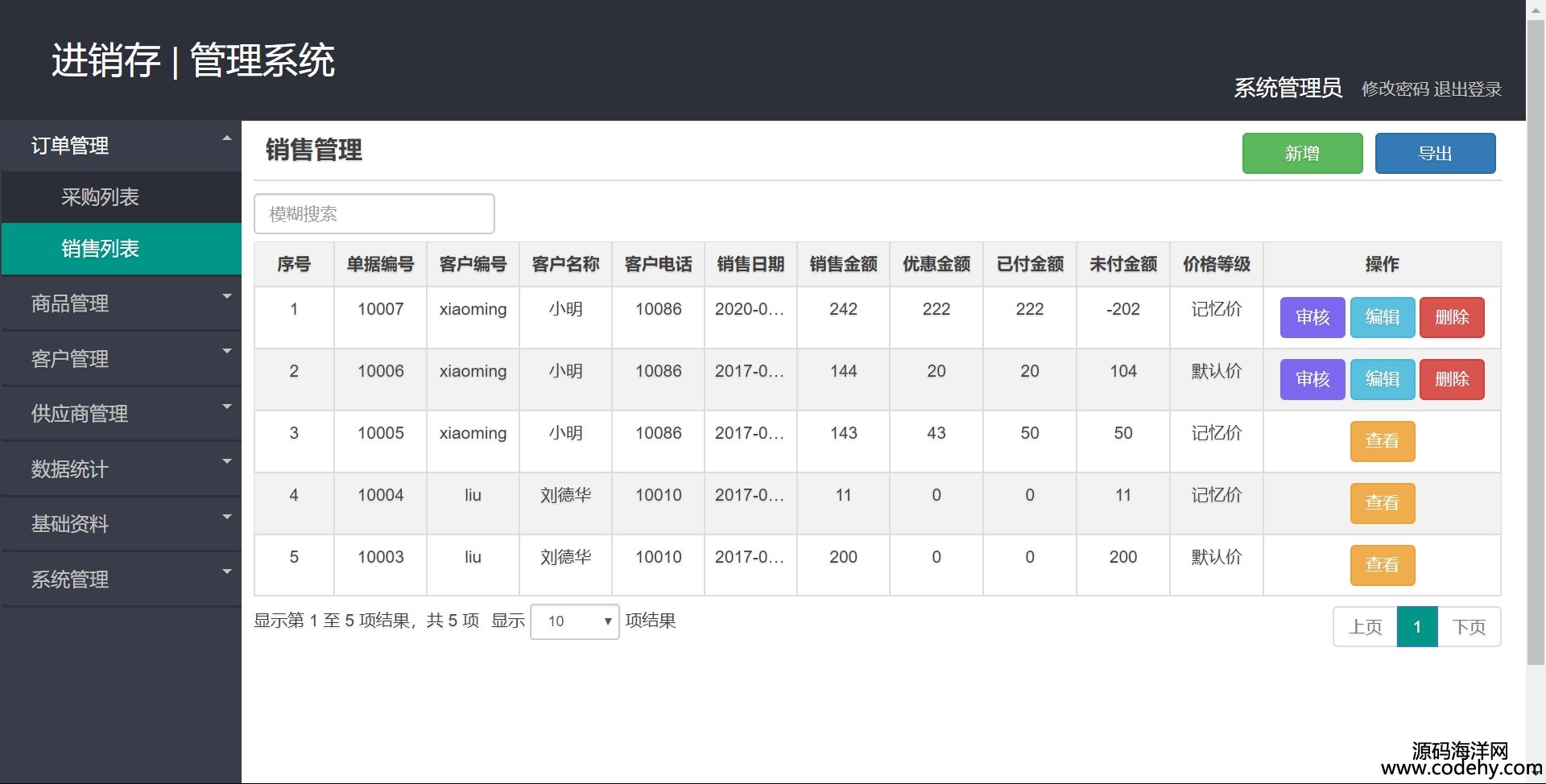The image size is (1546, 784).
Task: Open the 商品管理 menu section
Action: 122,303
